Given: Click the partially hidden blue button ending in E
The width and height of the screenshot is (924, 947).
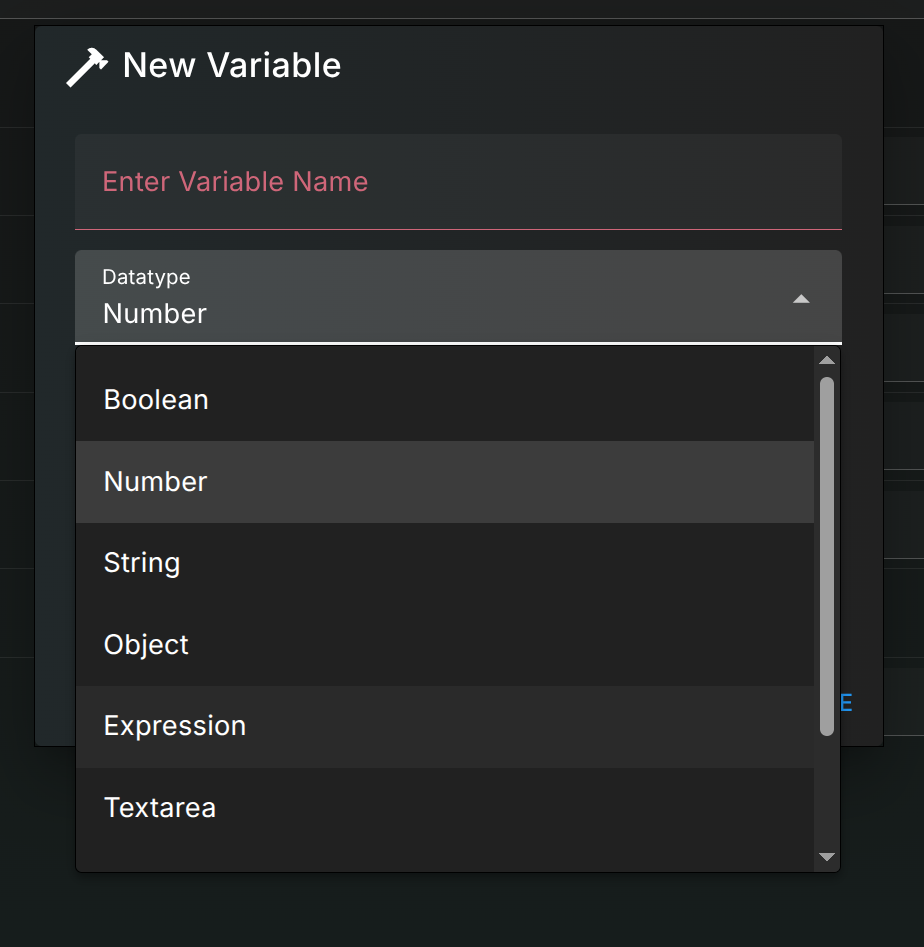Looking at the screenshot, I should click(846, 703).
